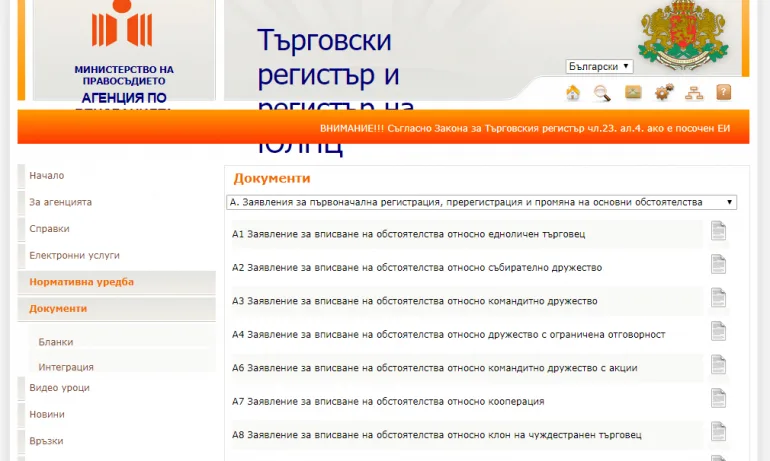The width and height of the screenshot is (770, 461).
Task: Open the home page icon in header
Action: [573, 93]
